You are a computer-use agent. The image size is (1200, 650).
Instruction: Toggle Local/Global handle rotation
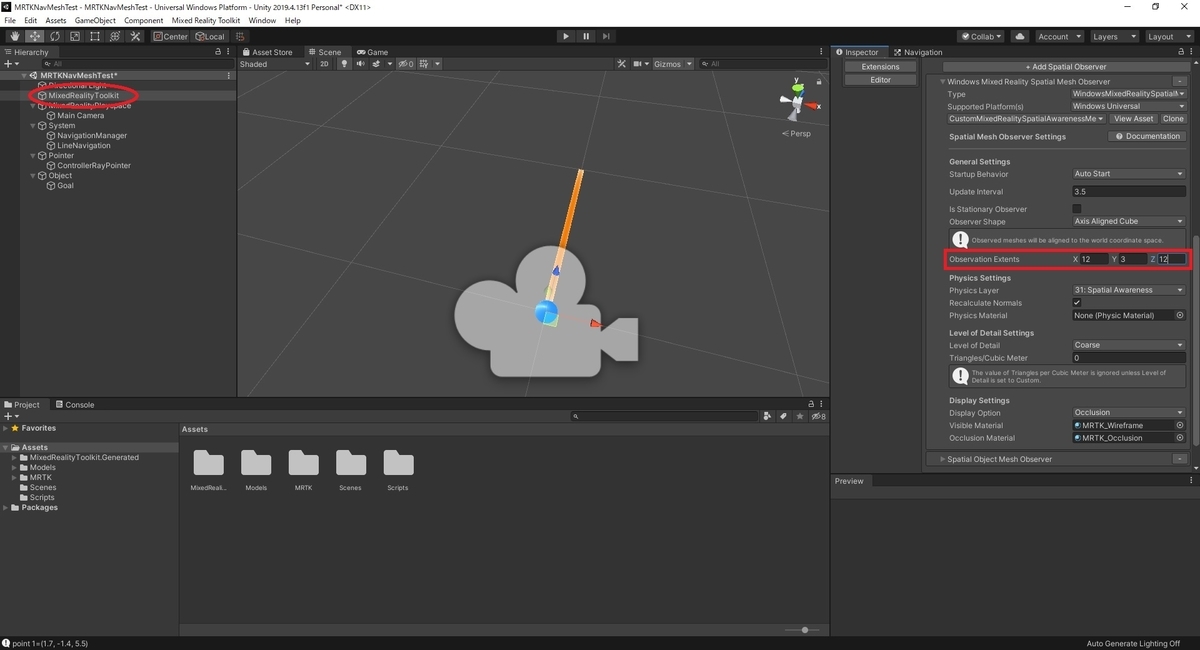(210, 36)
